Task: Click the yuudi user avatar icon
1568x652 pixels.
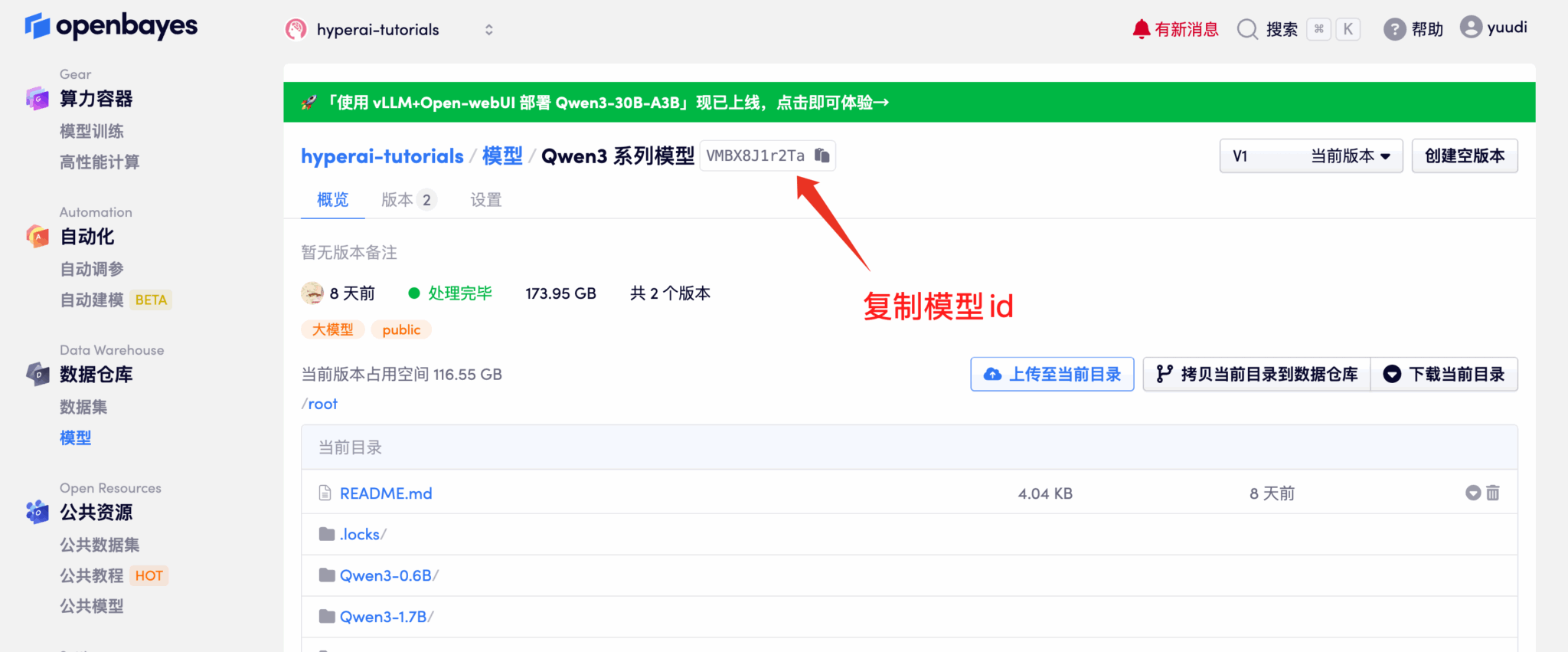Action: tap(1470, 28)
